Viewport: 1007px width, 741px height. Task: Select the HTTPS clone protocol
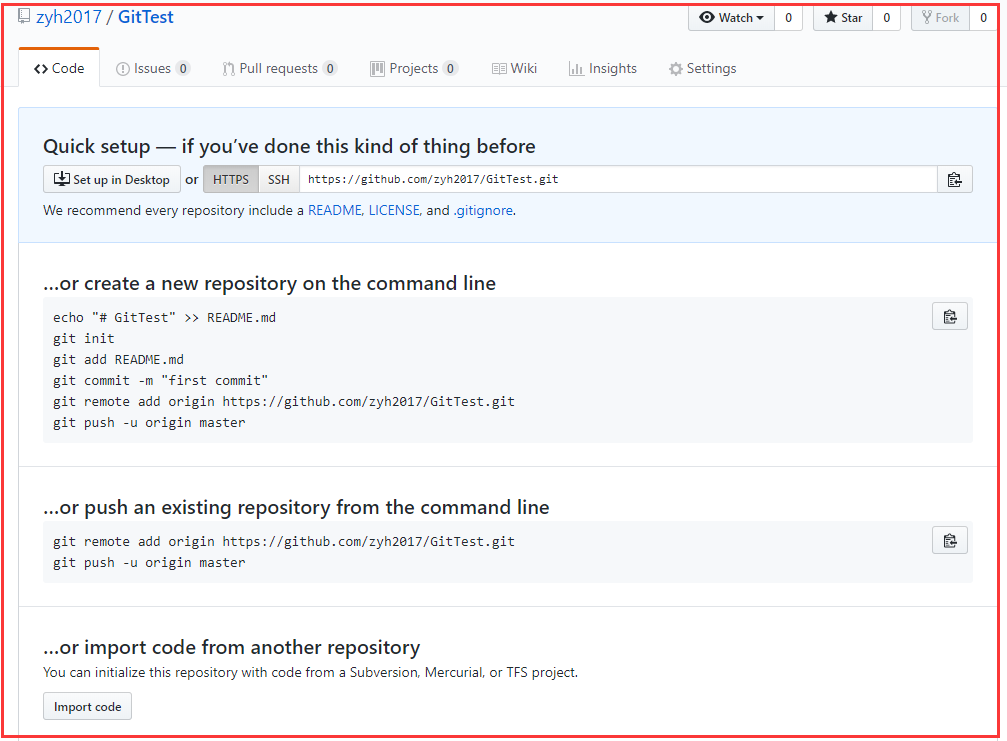click(231, 179)
